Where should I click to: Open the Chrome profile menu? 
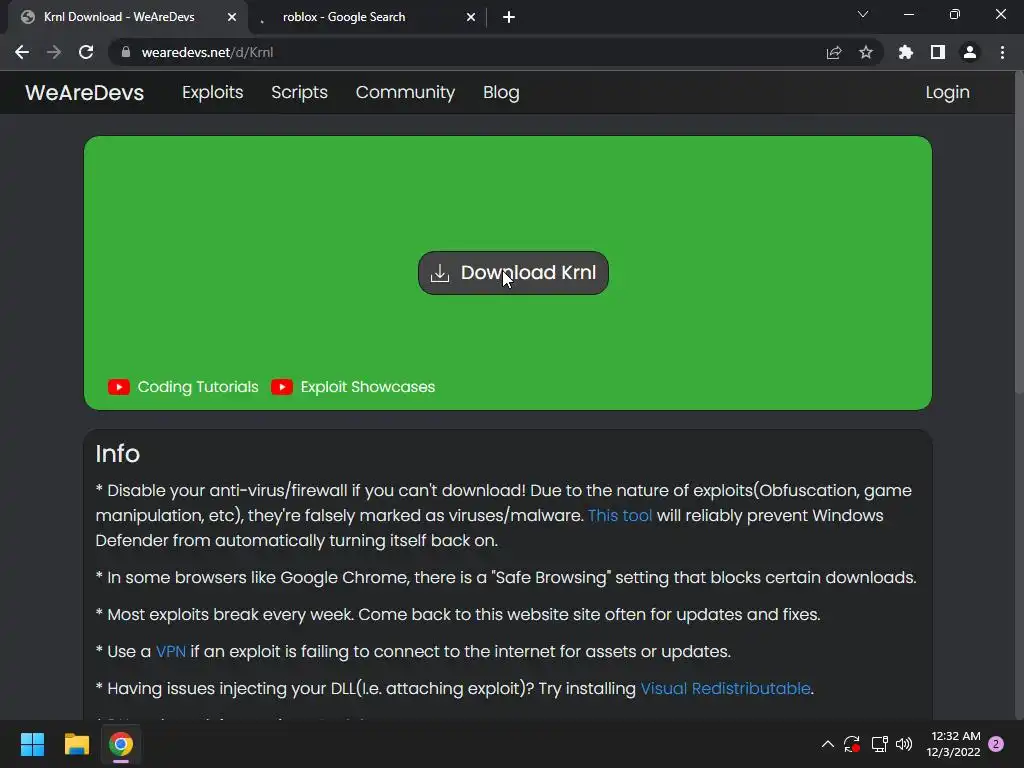click(970, 52)
